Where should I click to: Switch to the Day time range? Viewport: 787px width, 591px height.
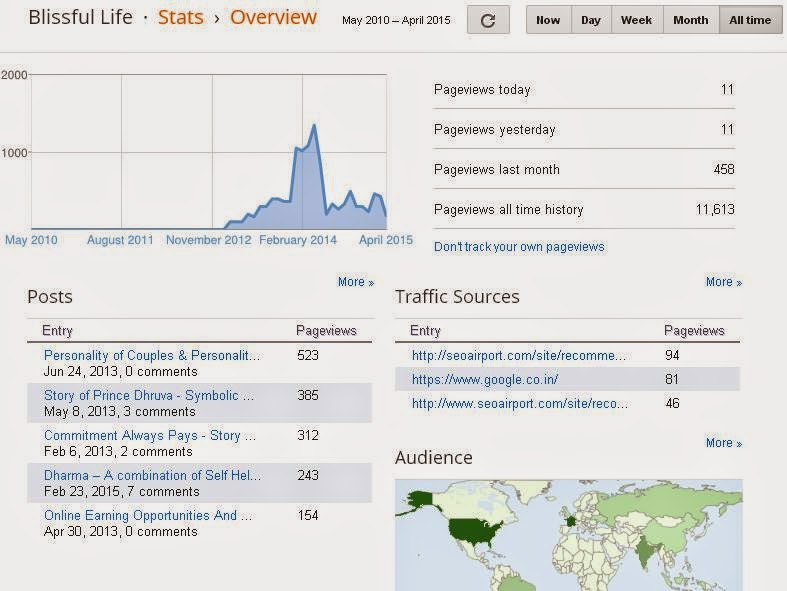click(591, 20)
